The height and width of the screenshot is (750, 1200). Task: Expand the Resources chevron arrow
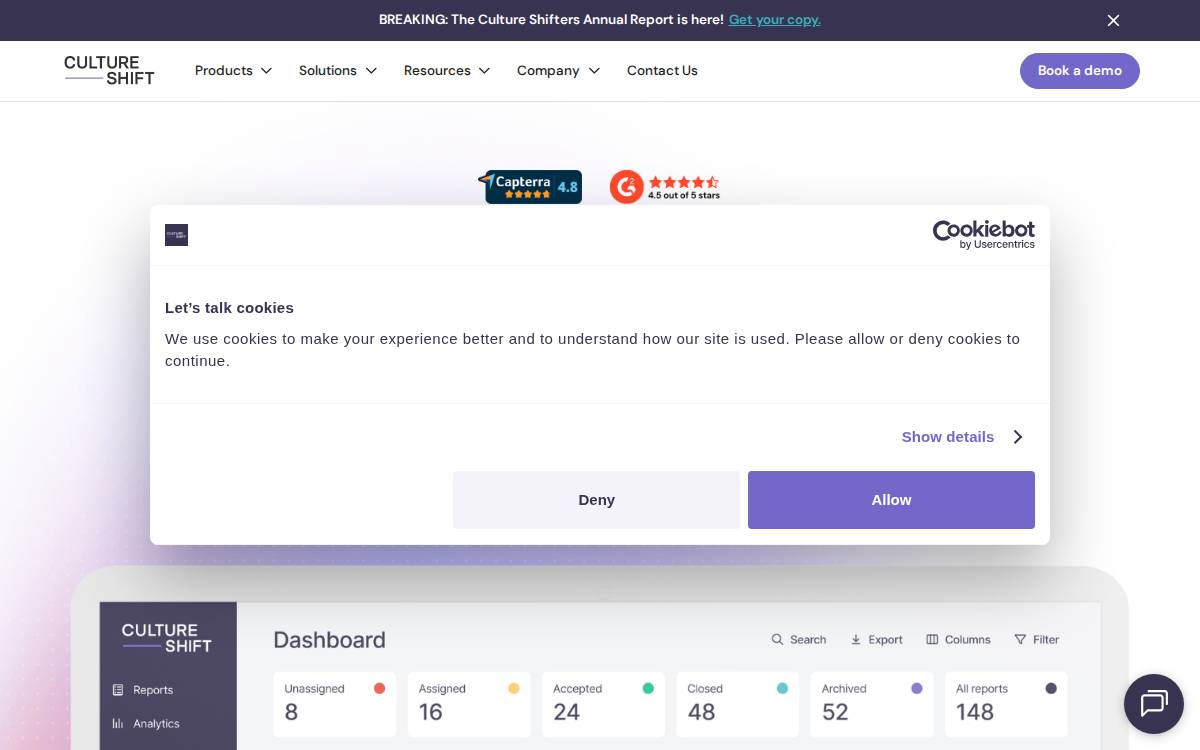[484, 71]
